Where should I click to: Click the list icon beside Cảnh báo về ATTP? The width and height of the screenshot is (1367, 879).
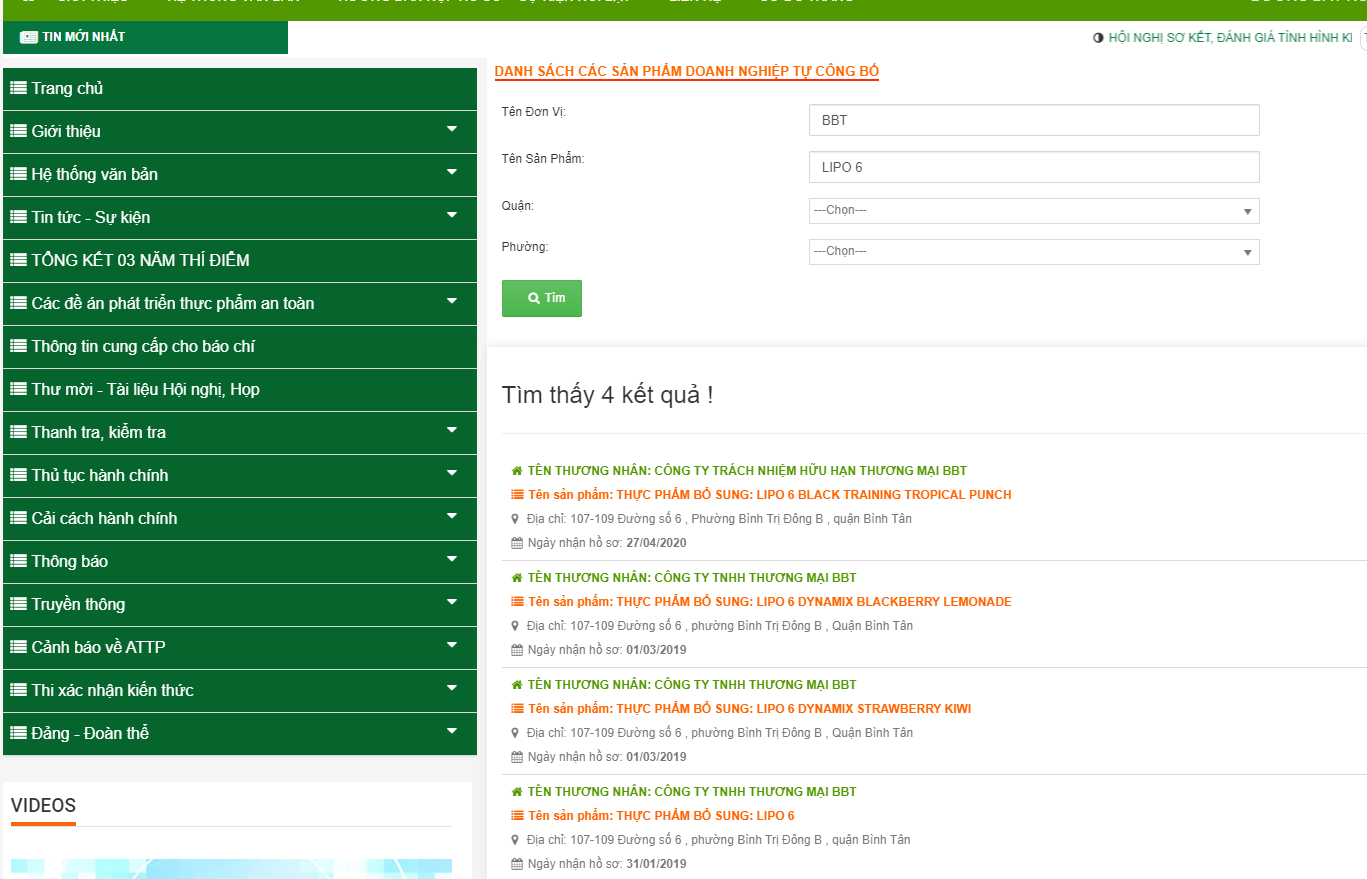pyautogui.click(x=18, y=647)
